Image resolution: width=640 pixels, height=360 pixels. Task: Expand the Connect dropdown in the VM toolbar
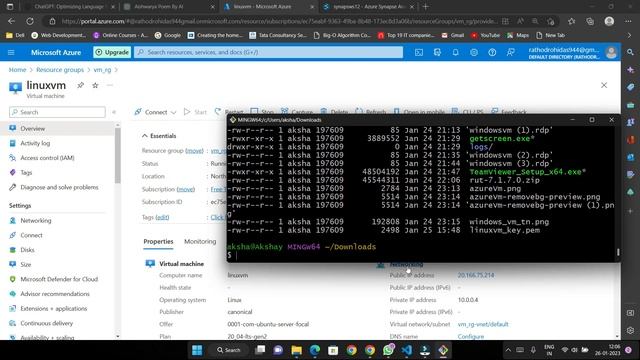point(156,112)
